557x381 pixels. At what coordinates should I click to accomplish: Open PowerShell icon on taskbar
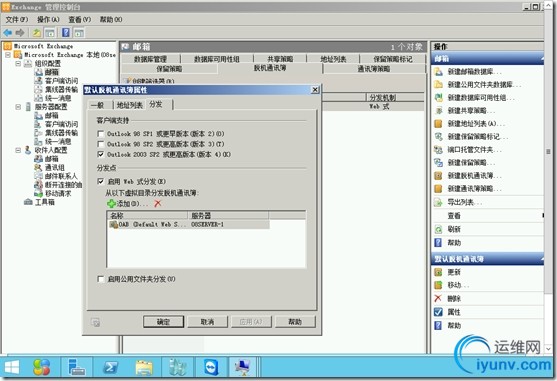110,367
